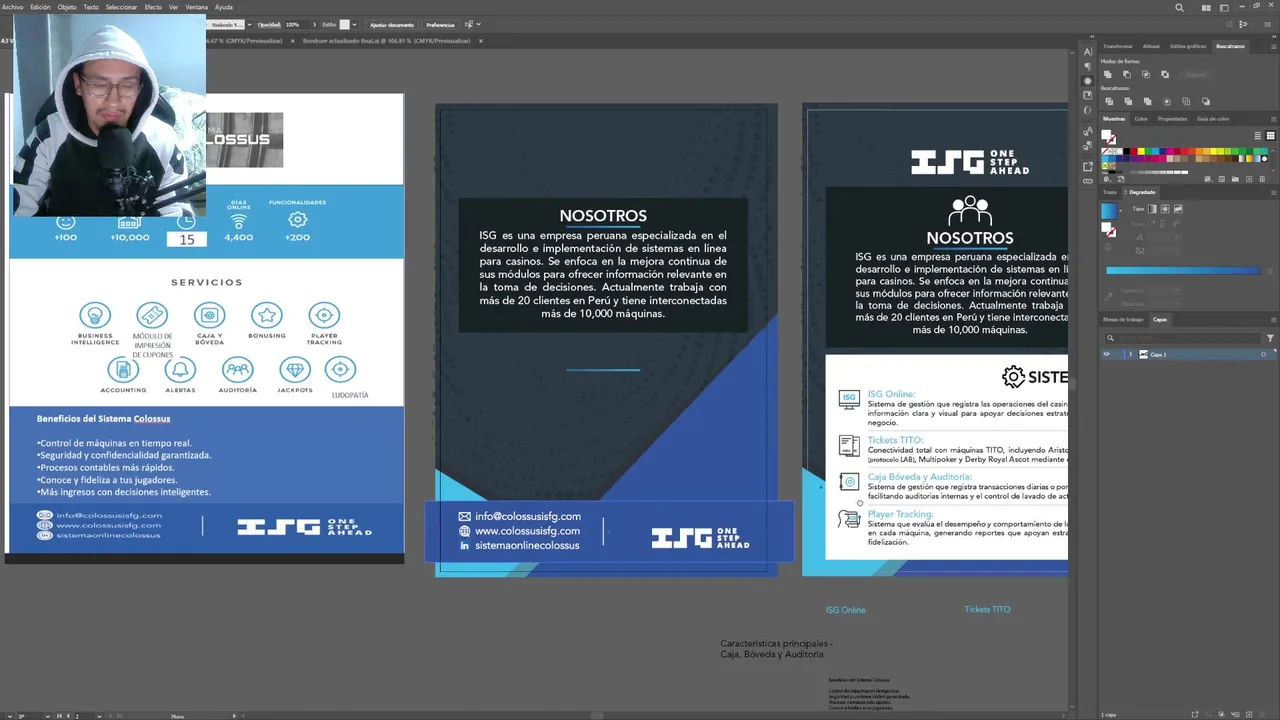Open the Buscatrazos panel options menu
Image resolution: width=1280 pixels, height=720 pixels.
tap(1273, 47)
